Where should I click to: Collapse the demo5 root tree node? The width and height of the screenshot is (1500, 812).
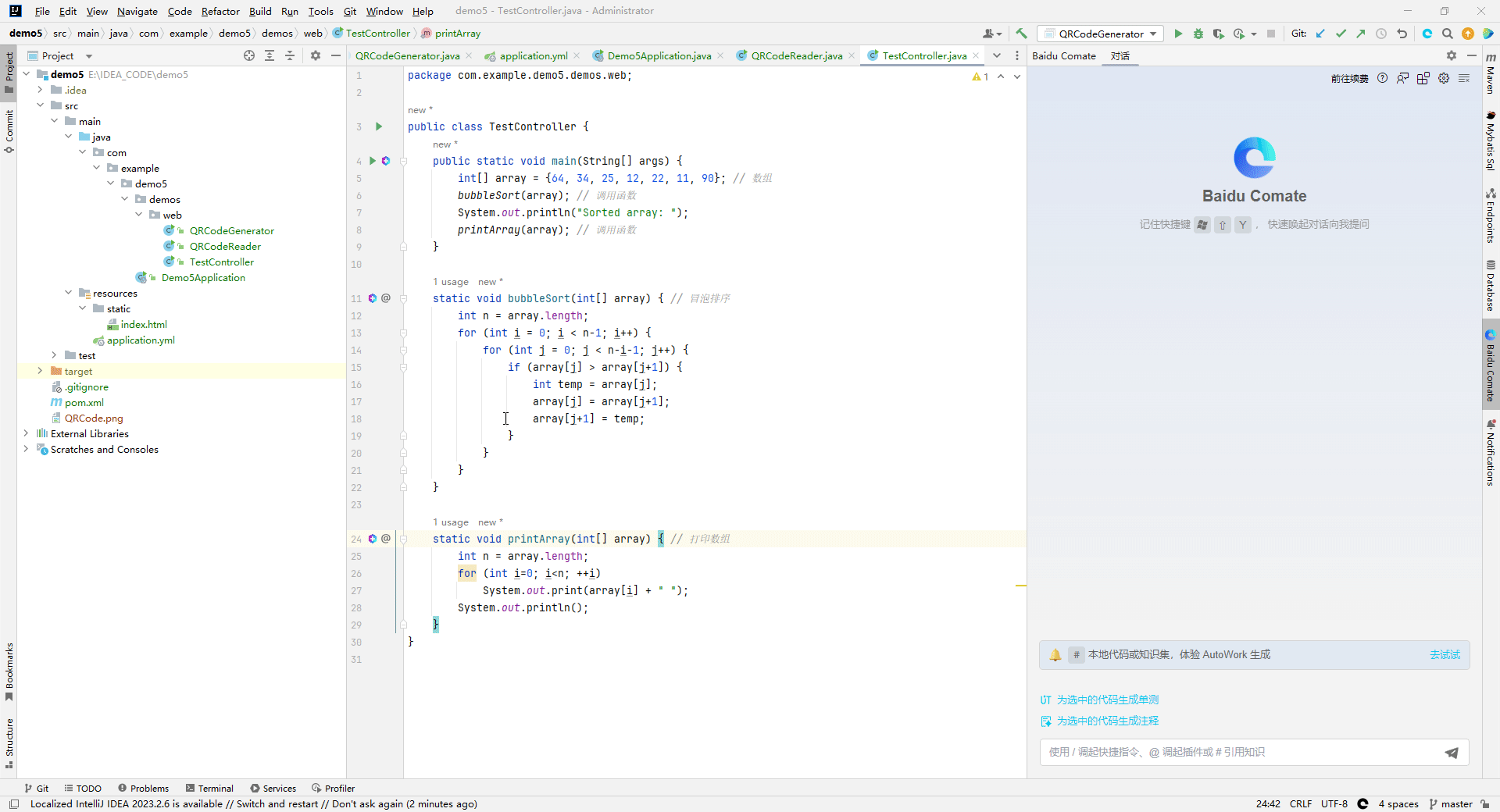[26, 74]
